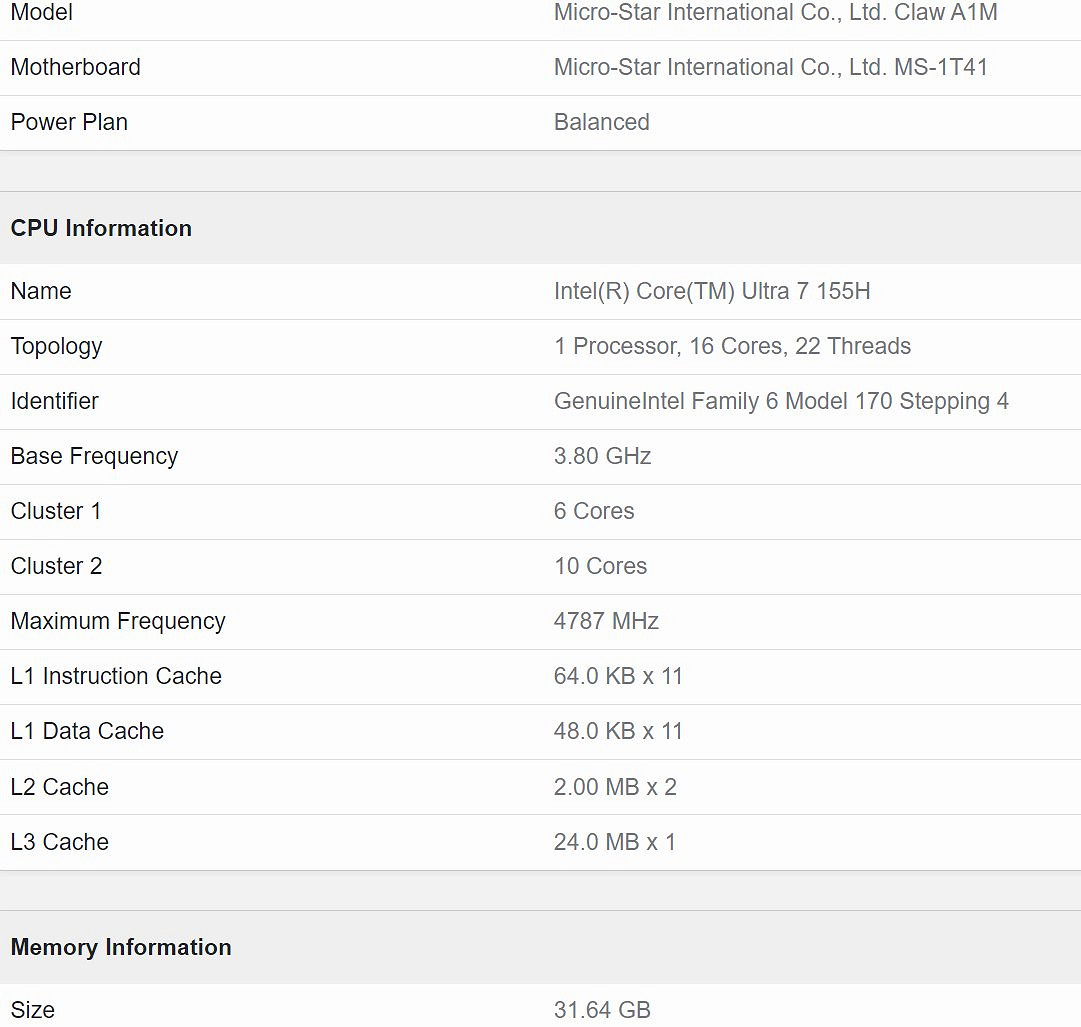Click the Memory Information section header
The height and width of the screenshot is (1027, 1081).
pyautogui.click(x=121, y=947)
